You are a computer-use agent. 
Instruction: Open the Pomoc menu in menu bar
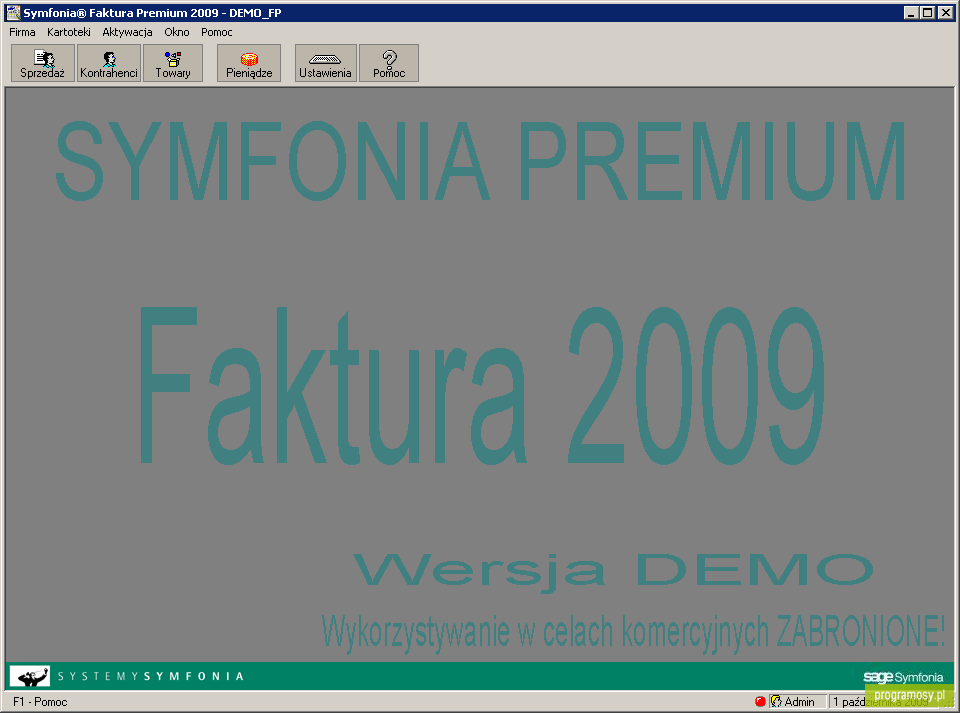(217, 32)
